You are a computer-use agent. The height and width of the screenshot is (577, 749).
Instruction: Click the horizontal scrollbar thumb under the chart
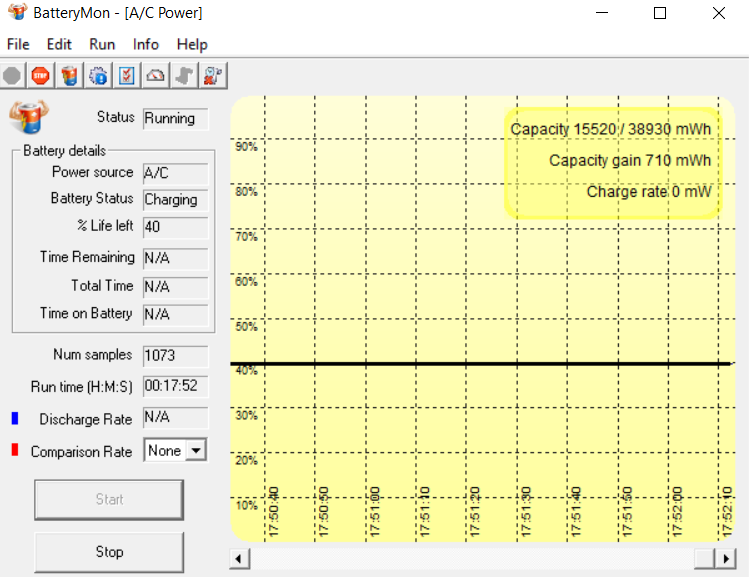point(704,558)
